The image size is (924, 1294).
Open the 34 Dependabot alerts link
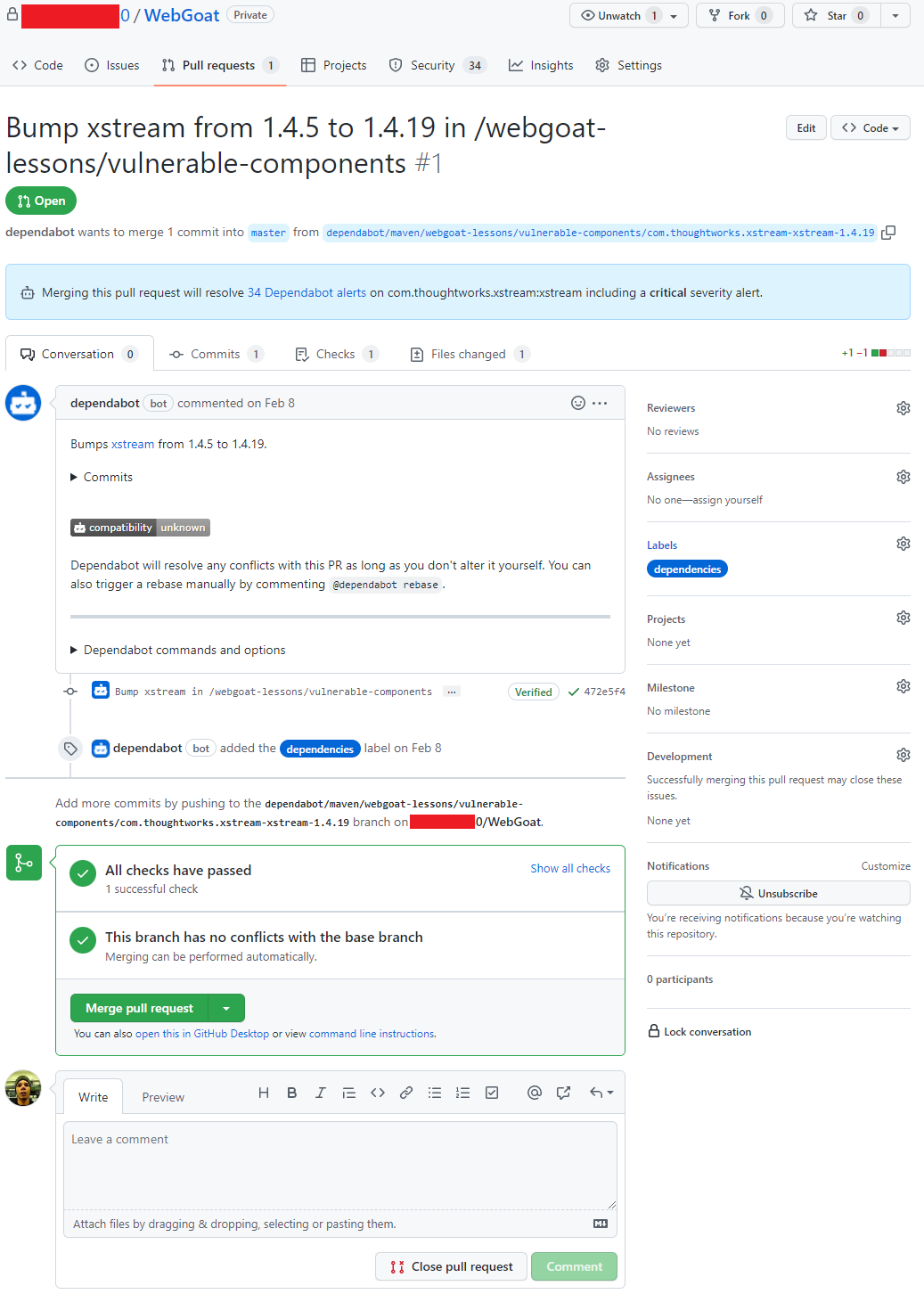pyautogui.click(x=307, y=292)
